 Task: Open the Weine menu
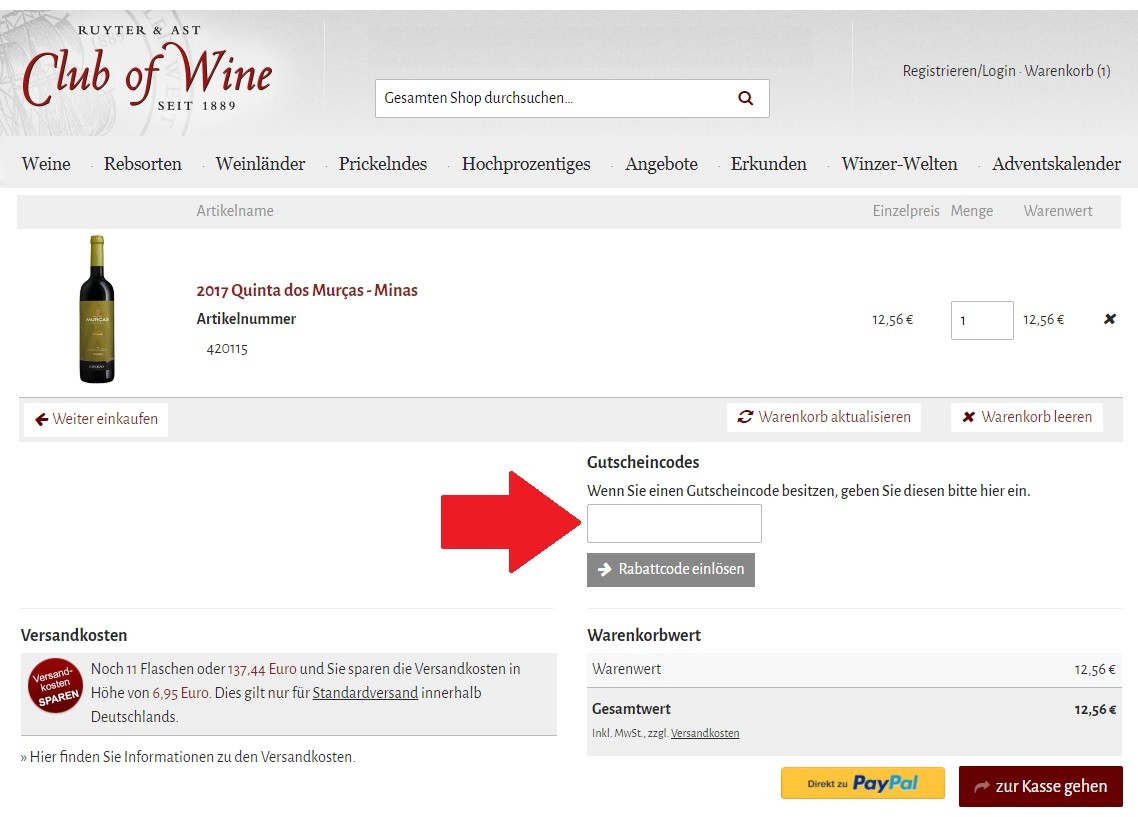tap(46, 164)
